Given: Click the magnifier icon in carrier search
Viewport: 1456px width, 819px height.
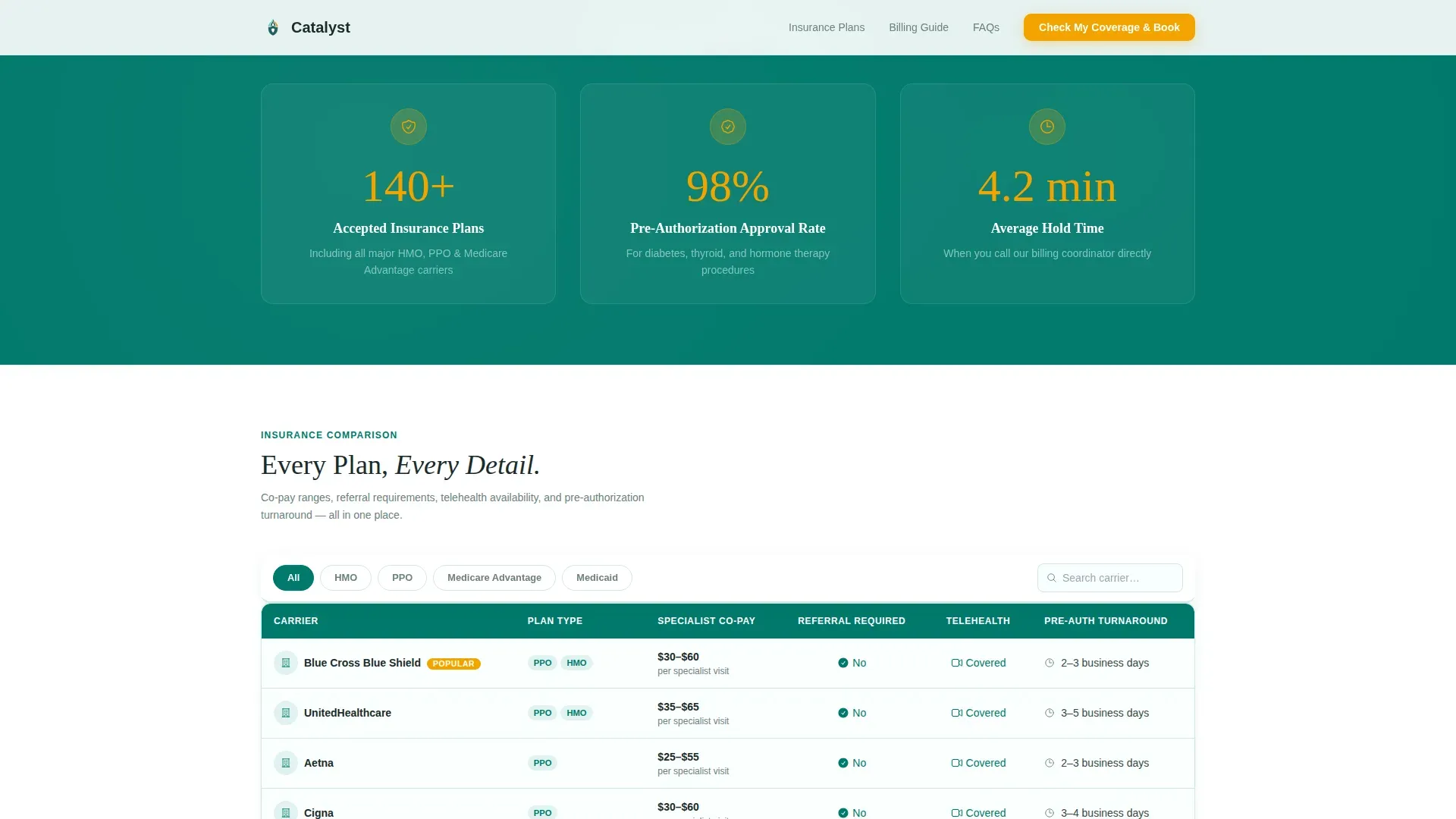Looking at the screenshot, I should point(1052,578).
